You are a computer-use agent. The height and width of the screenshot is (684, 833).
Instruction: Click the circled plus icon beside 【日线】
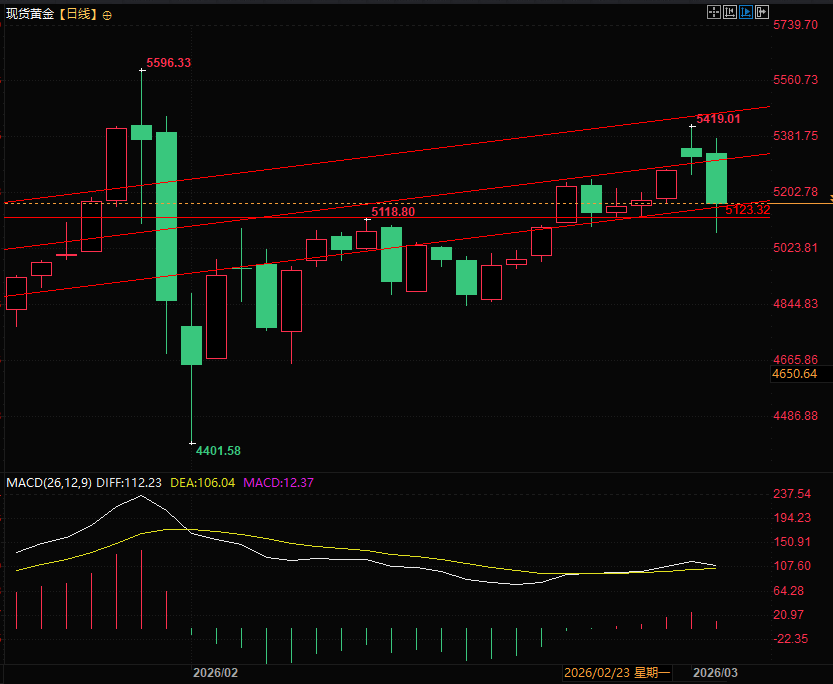tap(107, 15)
